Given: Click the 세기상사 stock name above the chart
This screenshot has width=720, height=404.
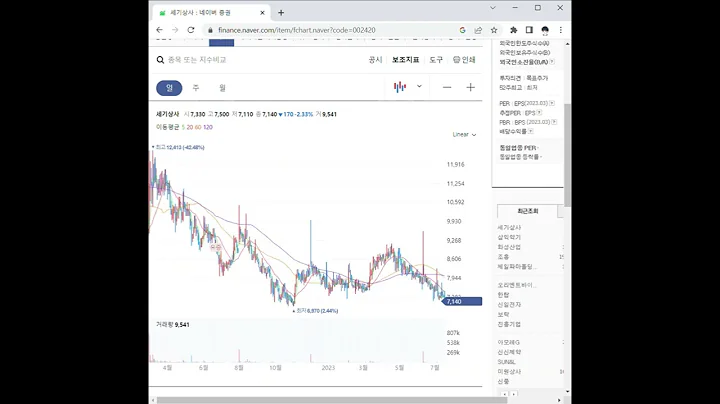Looking at the screenshot, I should (x=168, y=114).
